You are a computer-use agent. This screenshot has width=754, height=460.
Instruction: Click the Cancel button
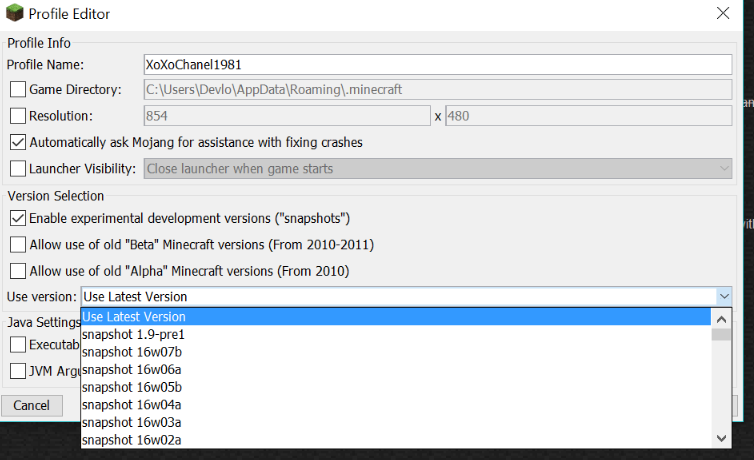[32, 405]
